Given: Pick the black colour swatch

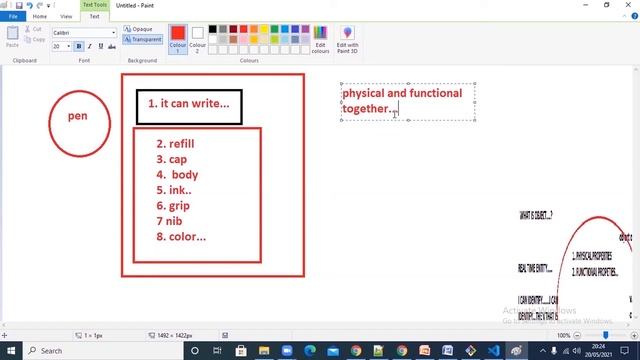Looking at the screenshot, I should pos(213,29).
